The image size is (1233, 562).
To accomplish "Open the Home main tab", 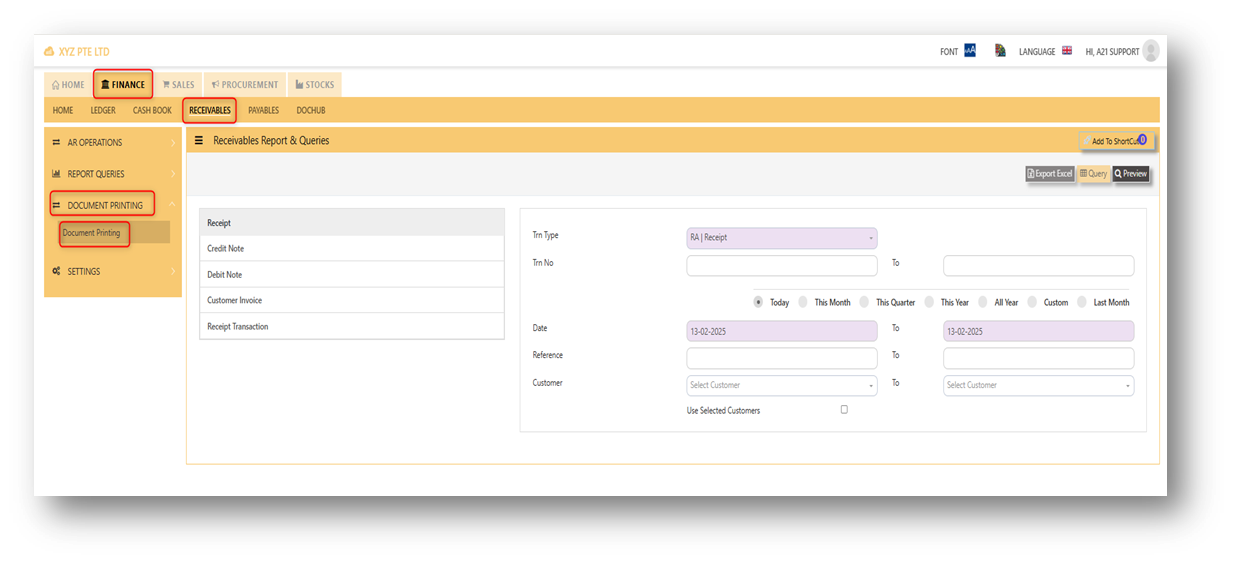I will [x=68, y=85].
